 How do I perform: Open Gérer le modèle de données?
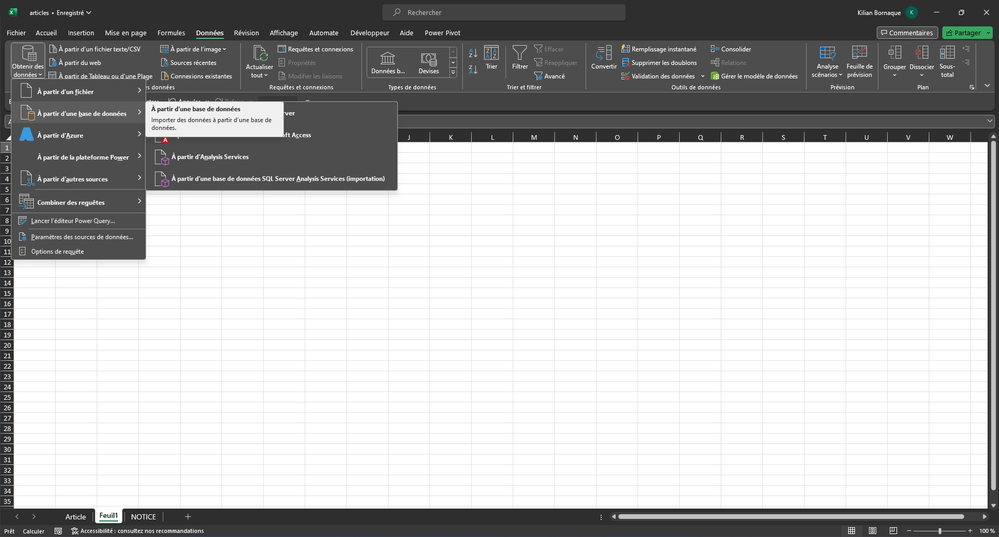click(x=754, y=76)
